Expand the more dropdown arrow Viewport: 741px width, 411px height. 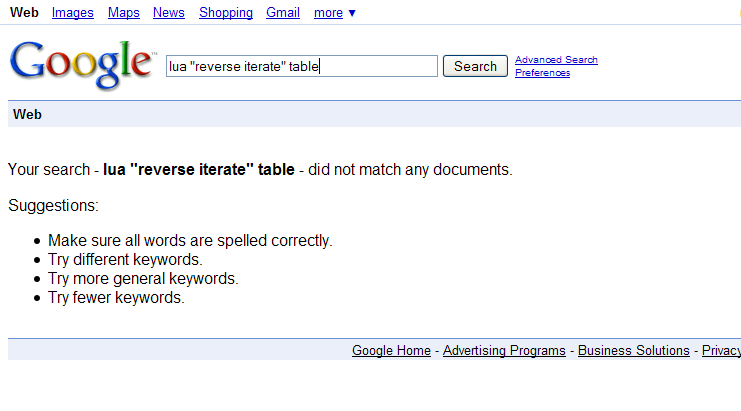352,13
